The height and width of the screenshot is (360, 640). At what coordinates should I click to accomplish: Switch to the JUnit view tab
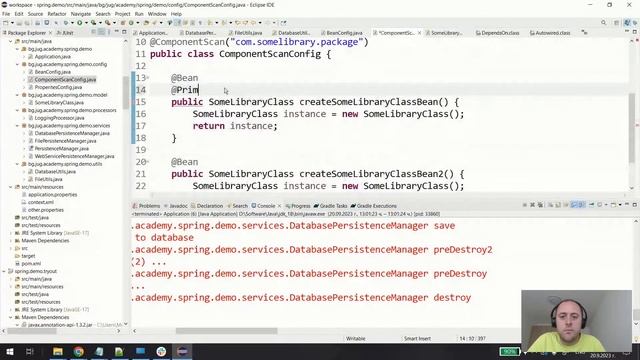65,33
